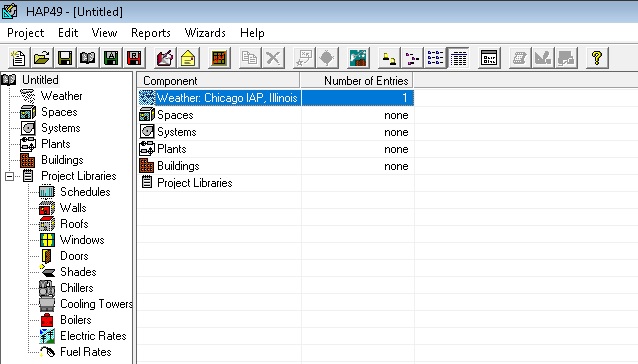Open the Reports menu
Viewport: 638px width, 364px height.
(151, 33)
